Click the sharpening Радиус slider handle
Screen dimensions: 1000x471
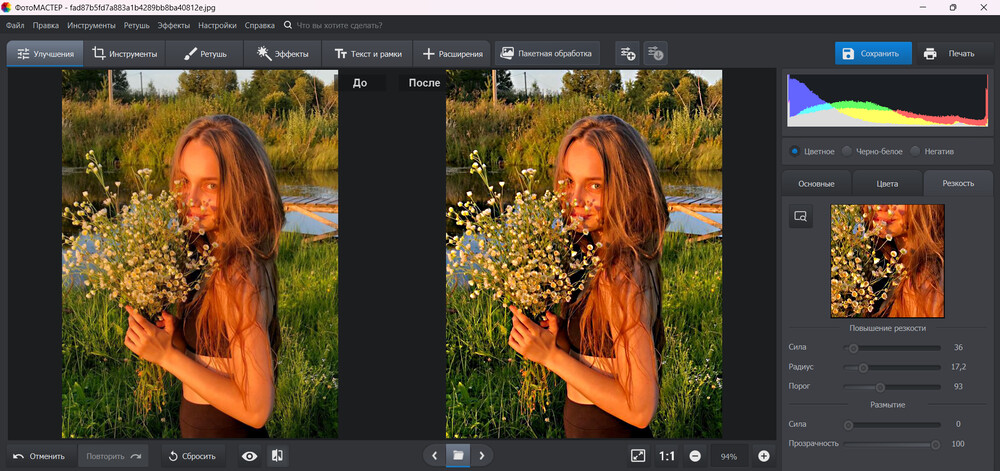click(x=863, y=367)
